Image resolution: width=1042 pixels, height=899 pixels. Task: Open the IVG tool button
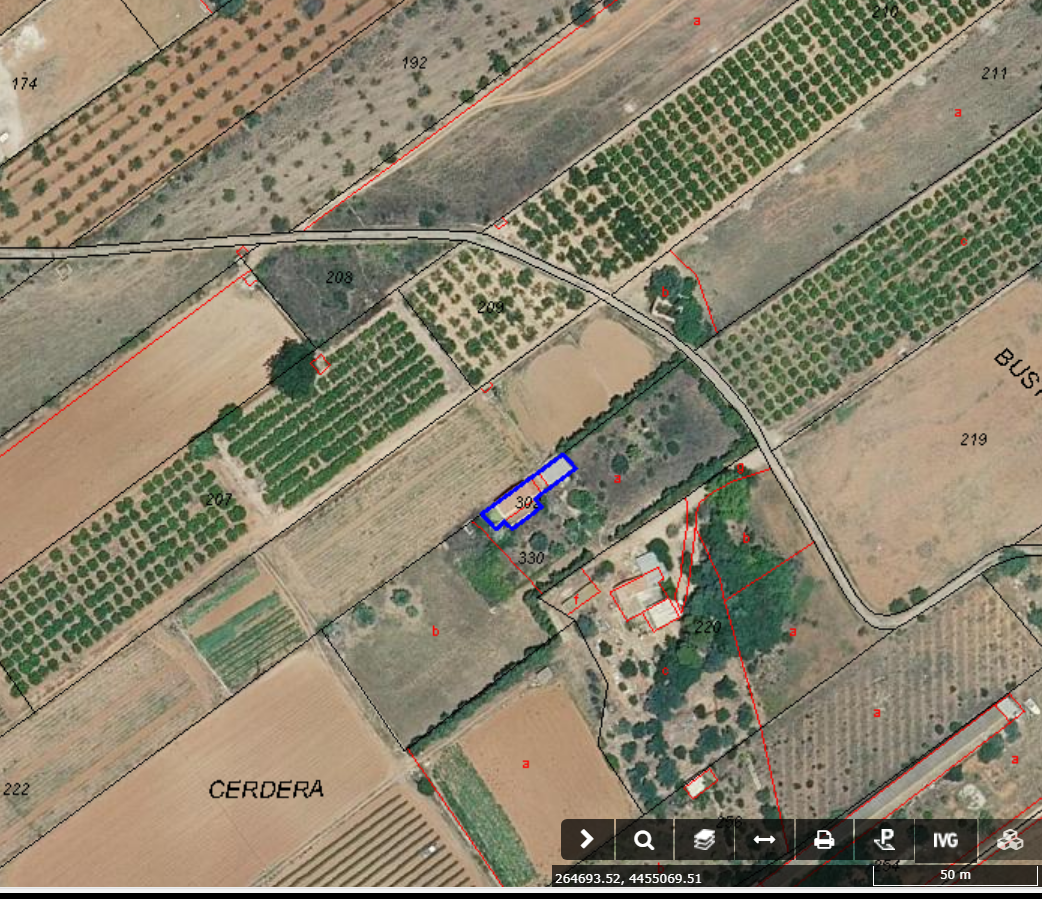click(945, 840)
